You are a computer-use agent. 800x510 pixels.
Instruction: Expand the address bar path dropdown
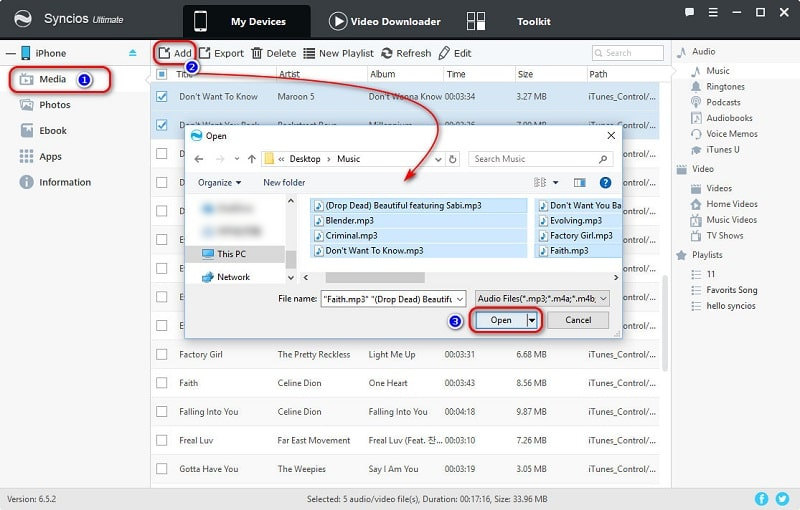pos(438,159)
